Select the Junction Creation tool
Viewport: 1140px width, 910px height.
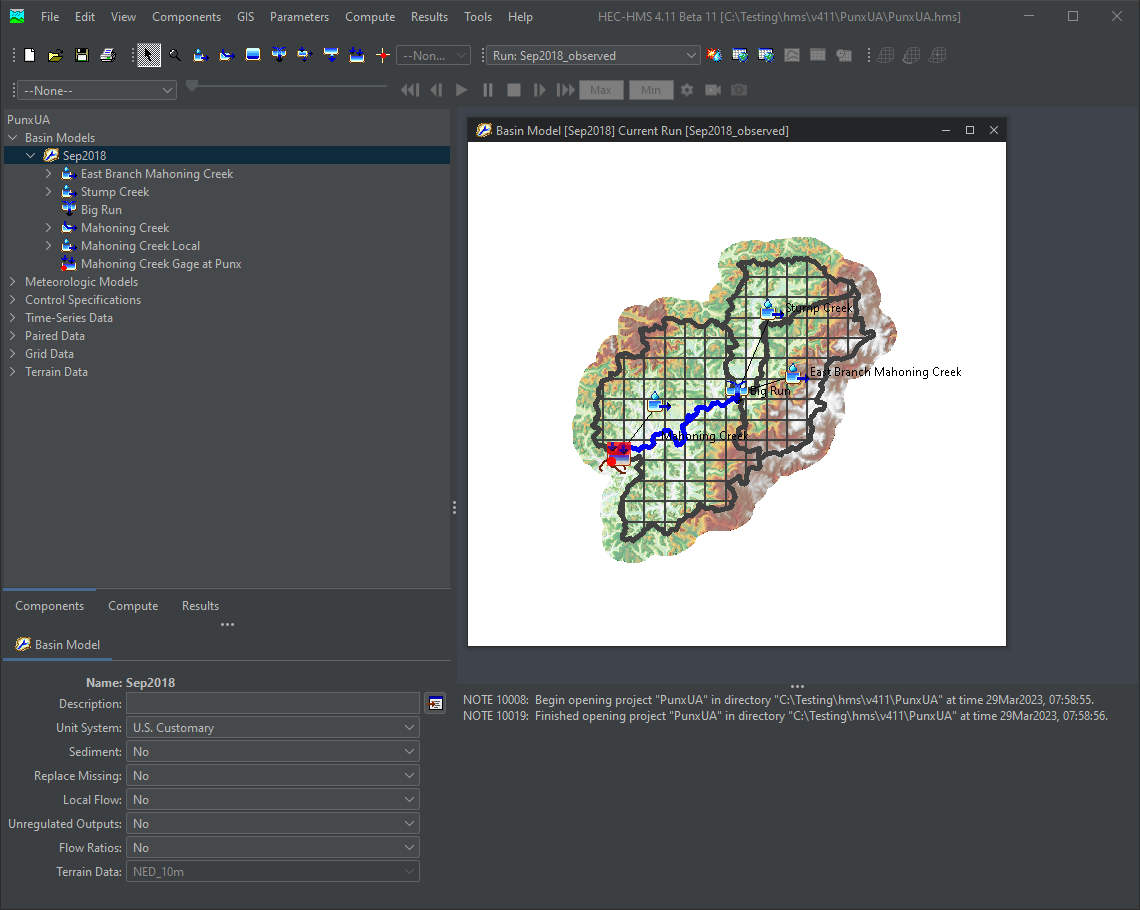(279, 56)
